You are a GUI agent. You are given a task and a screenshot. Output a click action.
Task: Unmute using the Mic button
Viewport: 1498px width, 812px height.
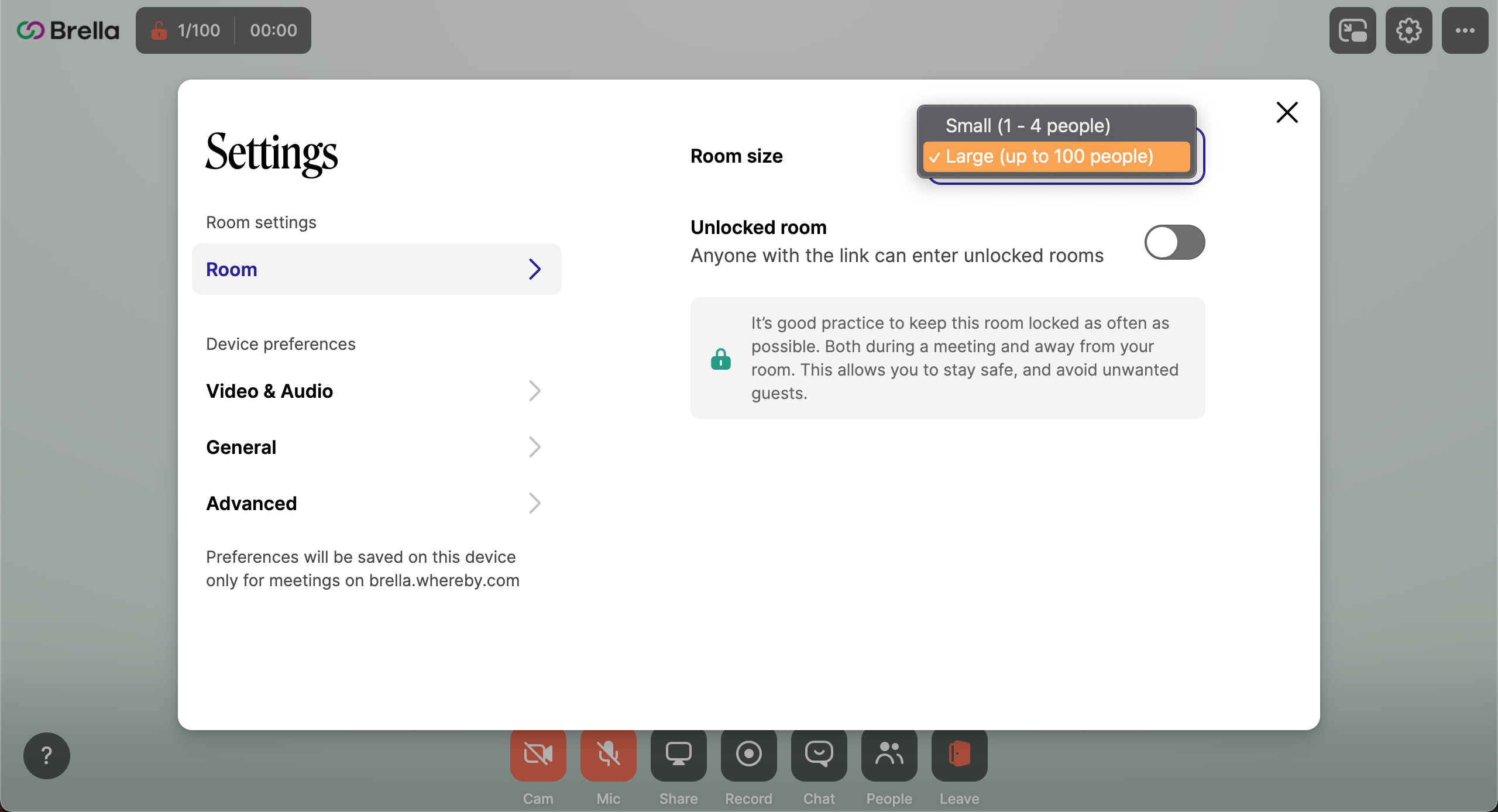(608, 754)
